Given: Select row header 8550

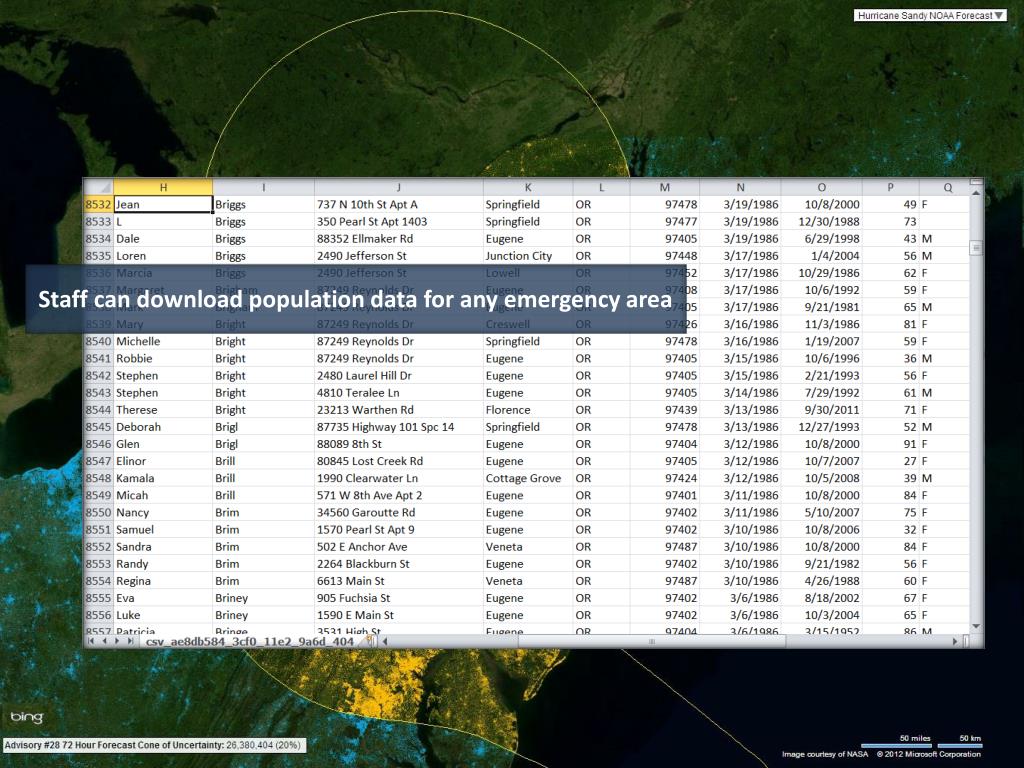Looking at the screenshot, I should [99, 512].
